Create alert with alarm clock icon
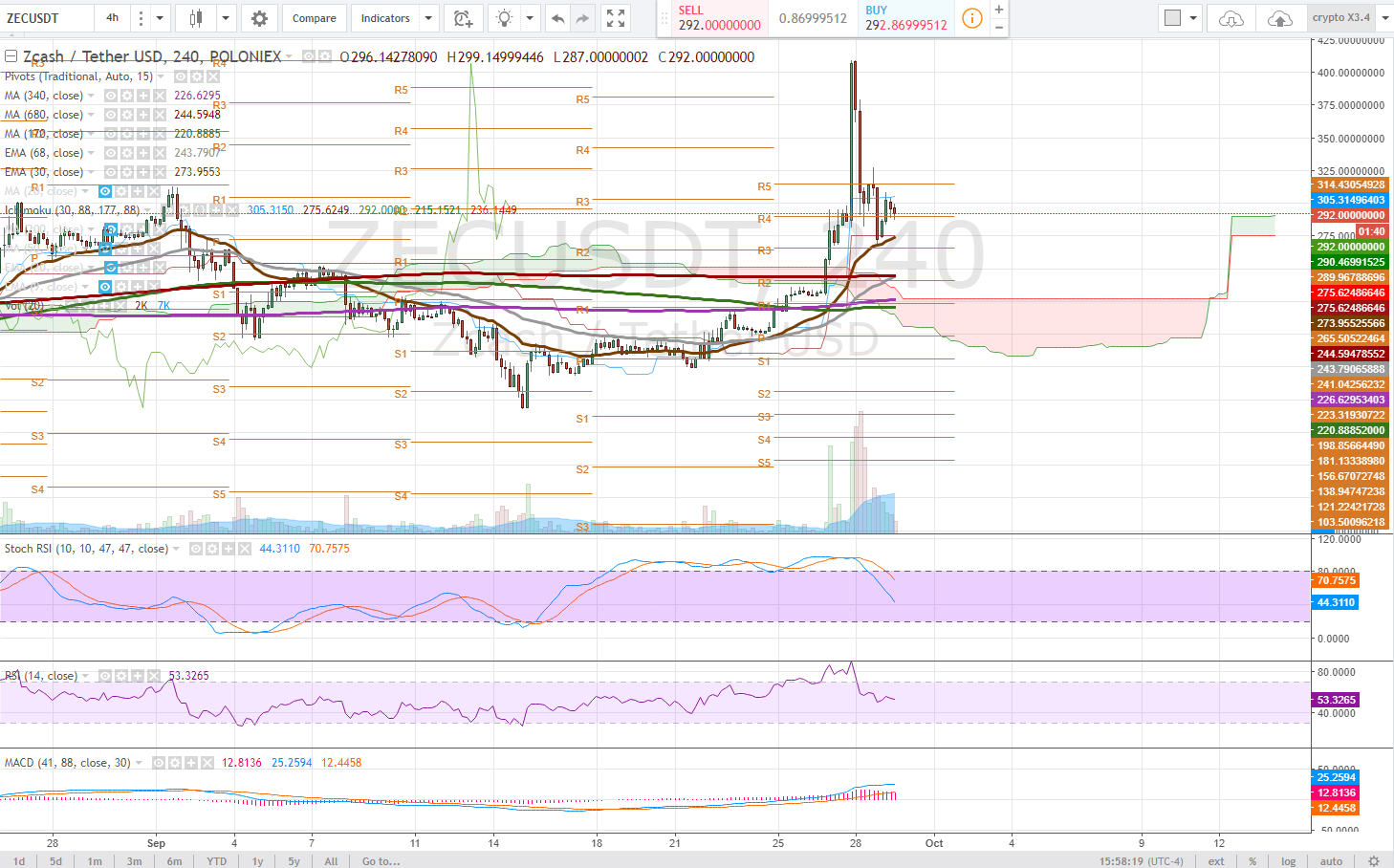 (463, 18)
